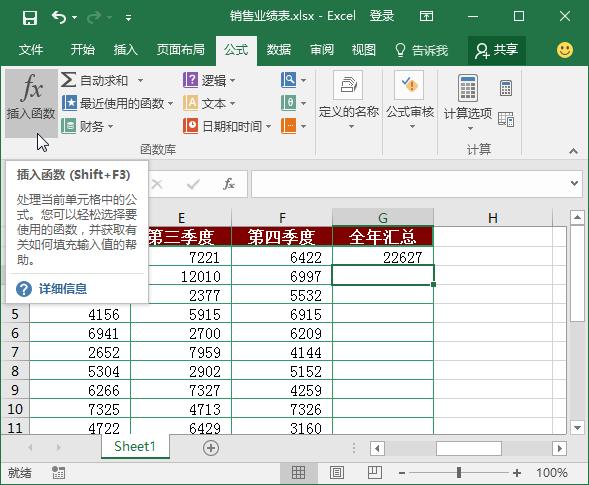Click the cell containing 22627
Image resolution: width=589 pixels, height=485 pixels.
(383, 257)
